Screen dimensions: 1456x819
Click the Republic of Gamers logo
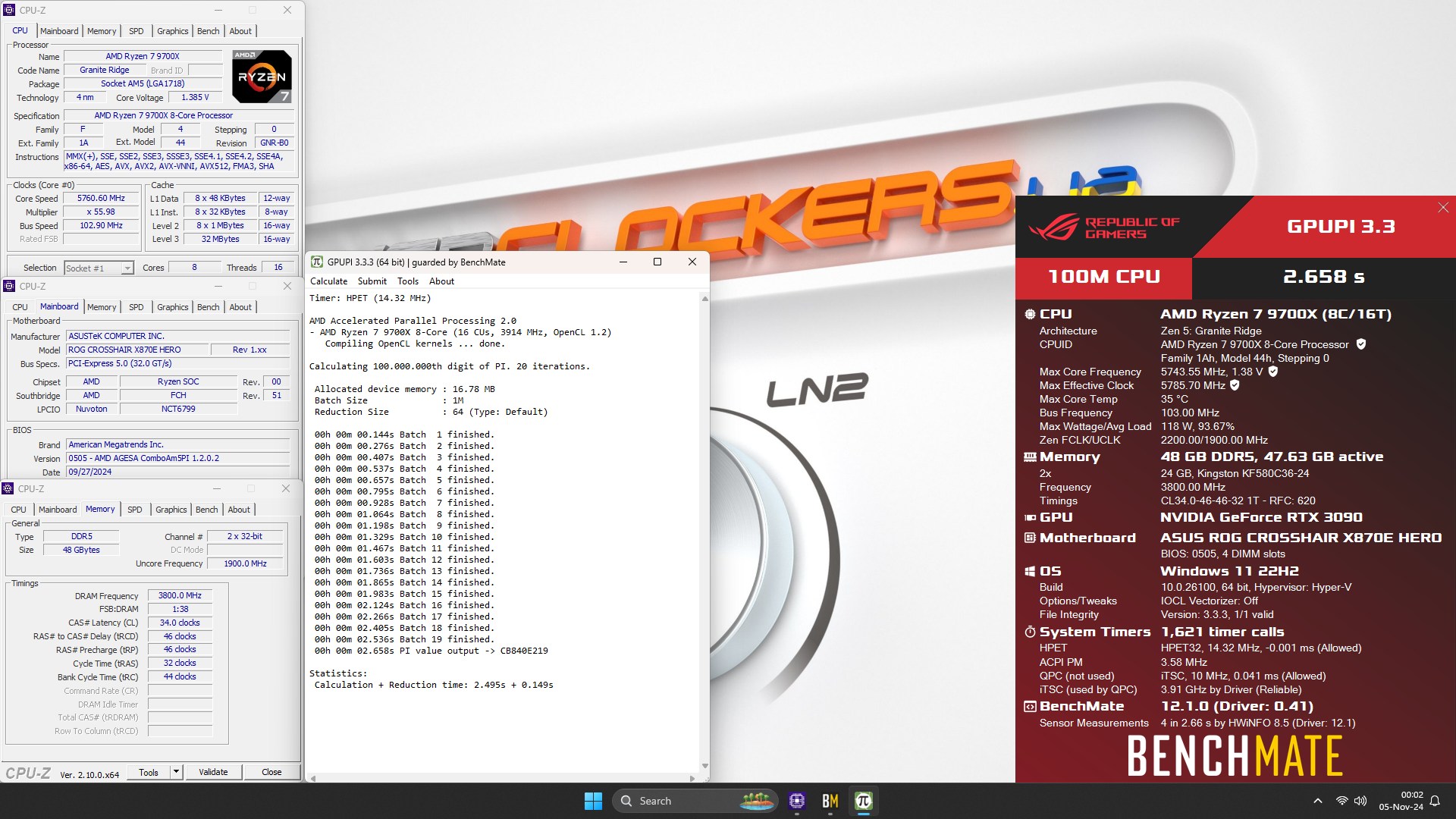(1103, 227)
